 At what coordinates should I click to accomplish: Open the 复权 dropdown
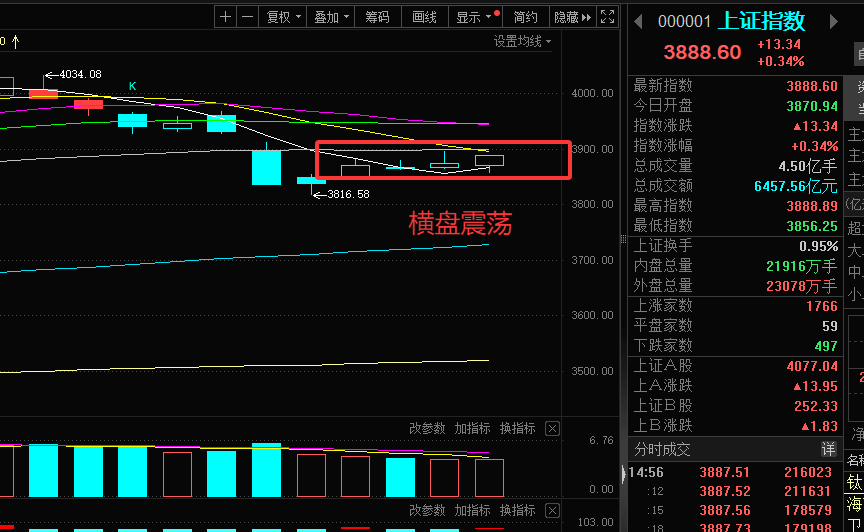click(283, 17)
